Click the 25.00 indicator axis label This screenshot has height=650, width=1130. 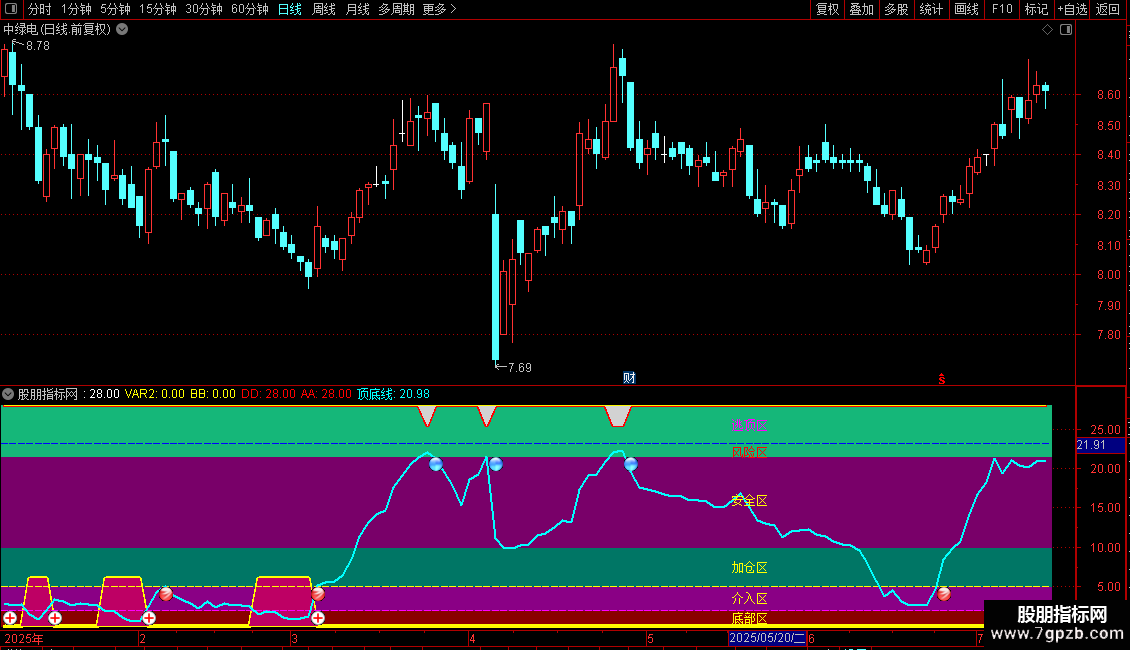(x=1105, y=430)
